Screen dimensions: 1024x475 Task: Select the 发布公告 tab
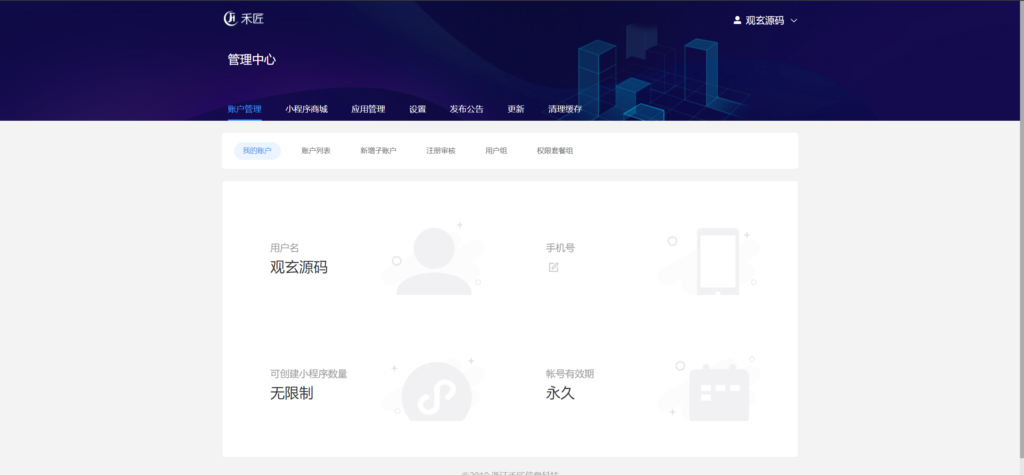(x=466, y=109)
